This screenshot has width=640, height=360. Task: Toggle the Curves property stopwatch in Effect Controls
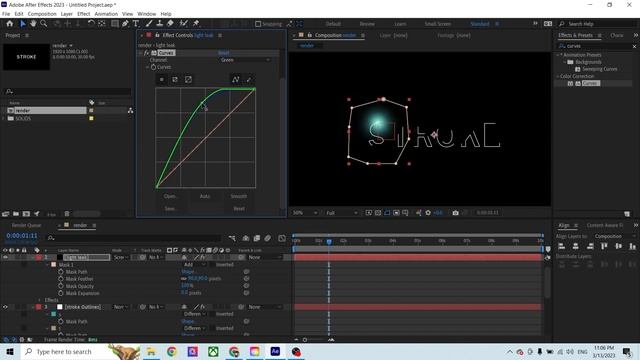coord(153,67)
